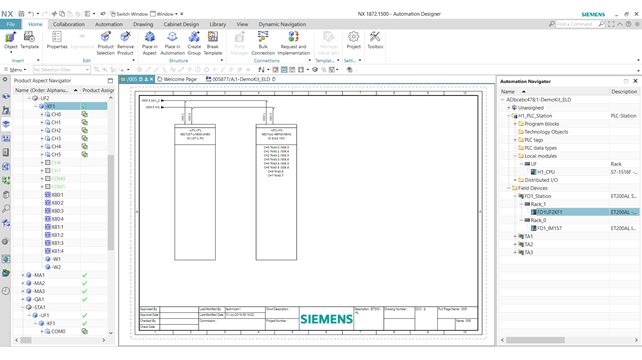Image resolution: width=642 pixels, height=360 pixels.
Task: Open the Menu dropdown button
Action: point(15,70)
